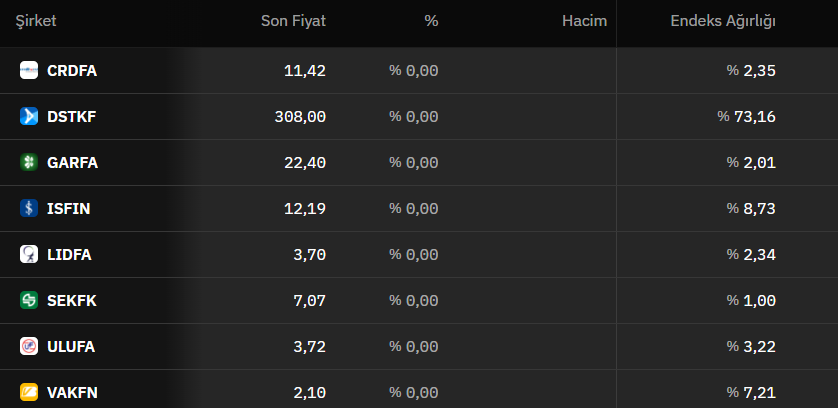Screen dimensions: 838x408
Task: Click the SEKFK green logo icon
Action: click(x=29, y=300)
